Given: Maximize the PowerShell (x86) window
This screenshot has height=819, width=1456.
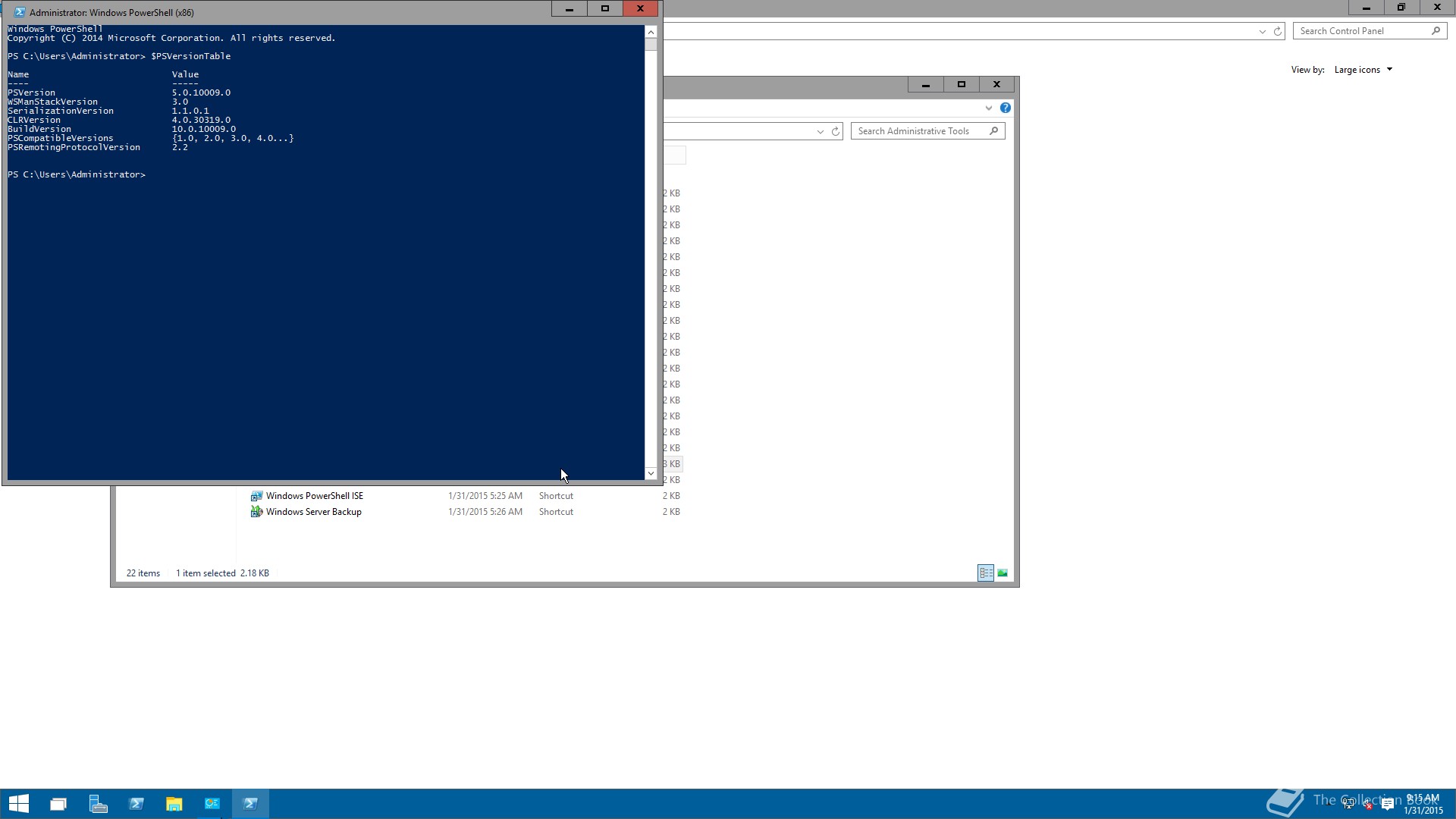Looking at the screenshot, I should click(605, 9).
